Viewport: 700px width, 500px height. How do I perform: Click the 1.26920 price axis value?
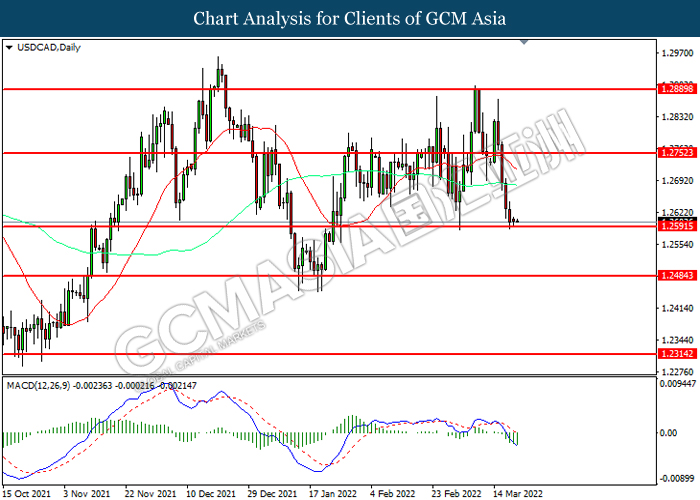[678, 181]
